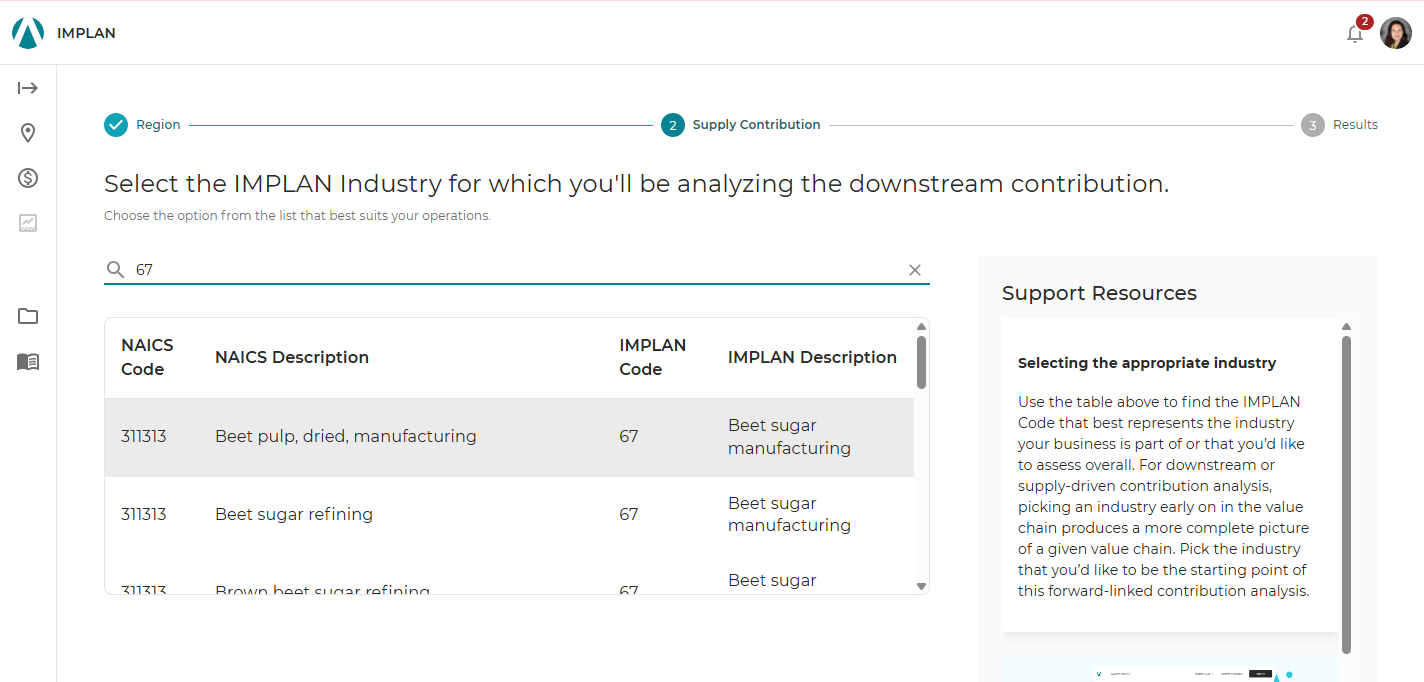Expand the sidebar with arrow icon

28,88
